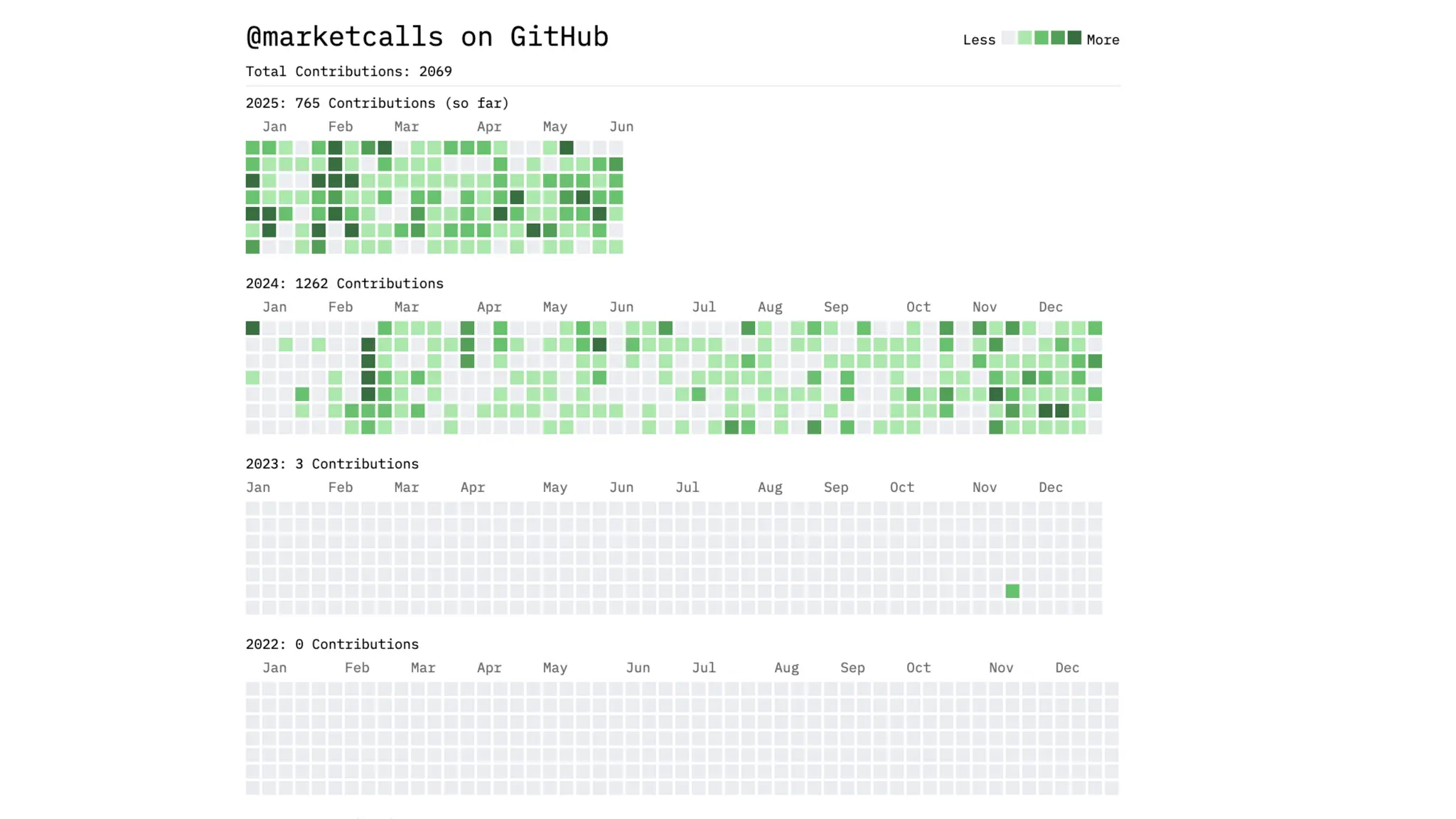Click the Nov month label in the 2024 chart
Viewport: 1456px width, 819px height.
[984, 307]
